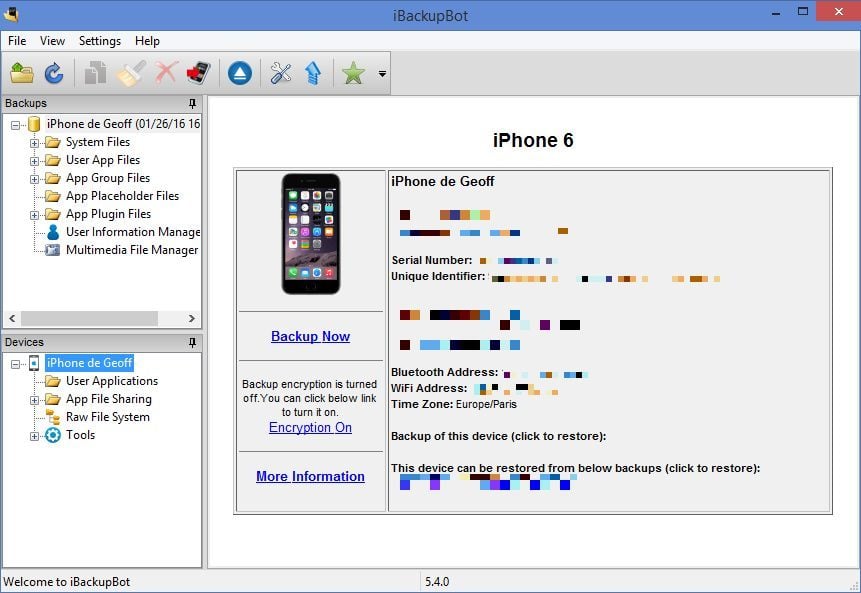Open the View menu
This screenshot has height=593, width=861.
(52, 41)
